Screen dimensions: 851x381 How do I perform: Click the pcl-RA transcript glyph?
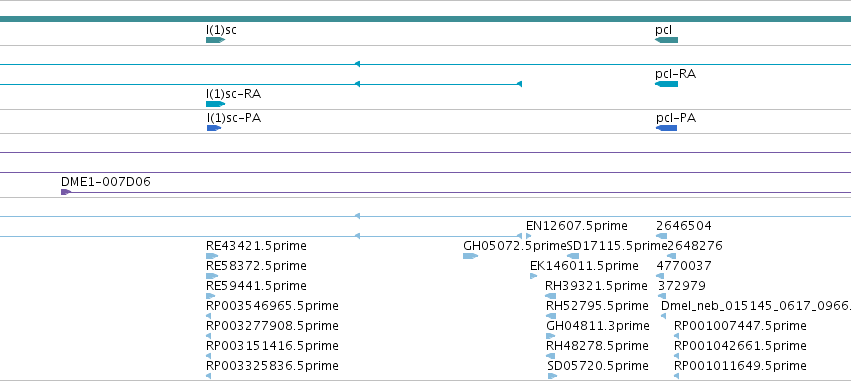coord(666,84)
